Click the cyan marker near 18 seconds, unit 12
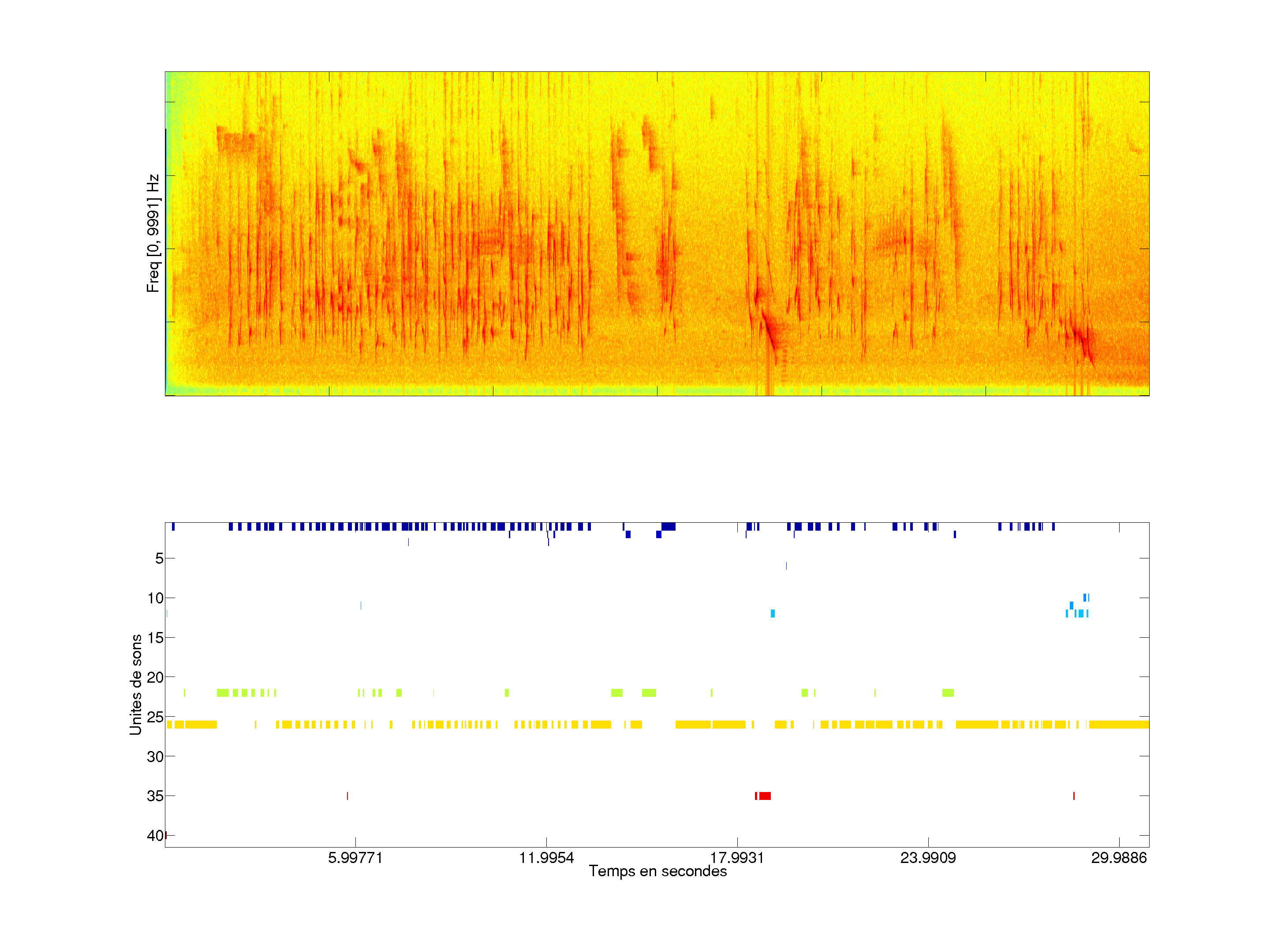The height and width of the screenshot is (952, 1270). [x=773, y=614]
